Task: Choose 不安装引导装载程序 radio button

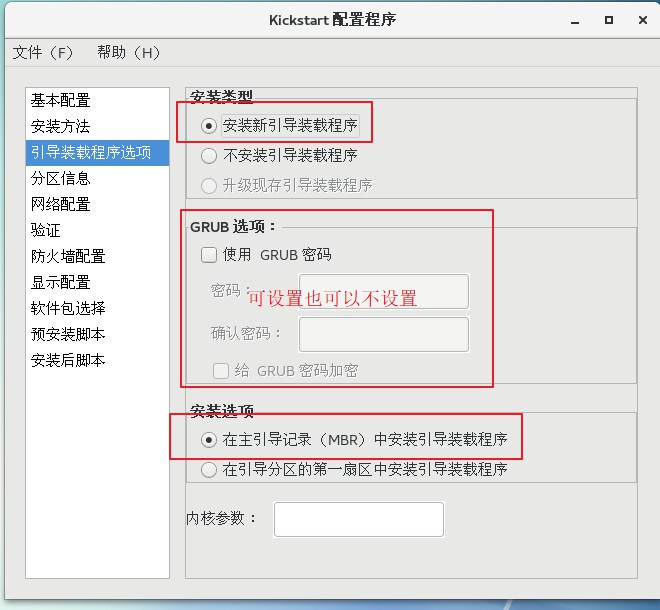Action: click(x=209, y=156)
